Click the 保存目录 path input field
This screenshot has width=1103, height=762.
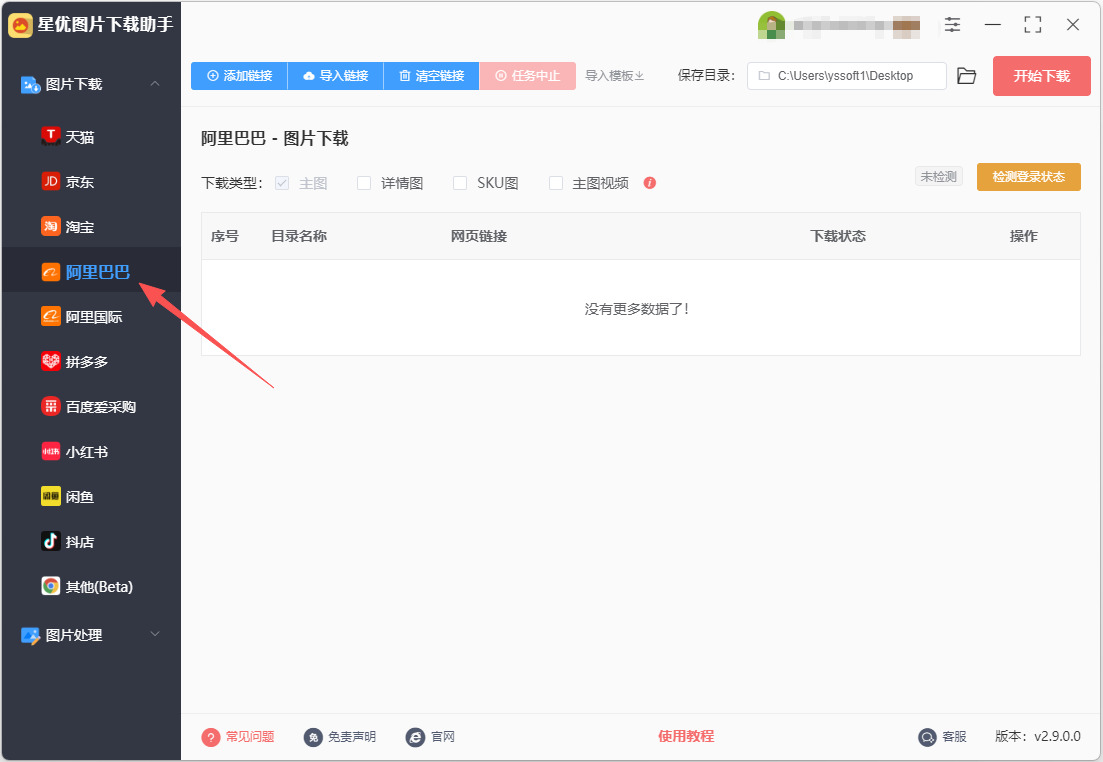[x=846, y=76]
